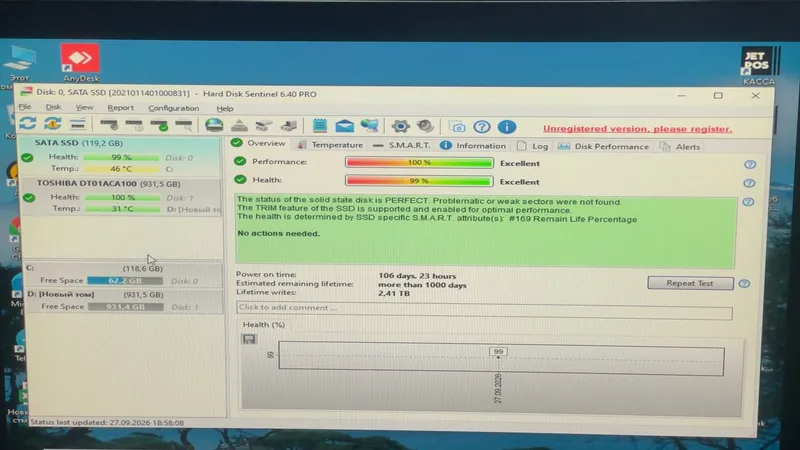Open the Disk menu
This screenshot has height=450, width=800.
pyautogui.click(x=53, y=107)
